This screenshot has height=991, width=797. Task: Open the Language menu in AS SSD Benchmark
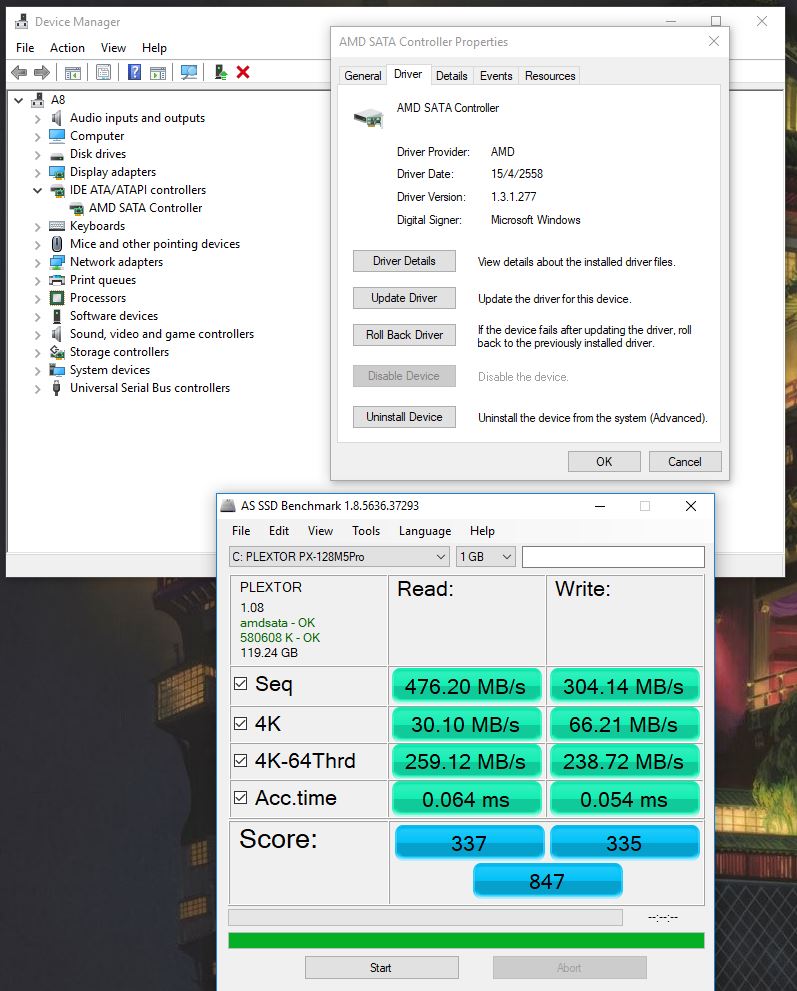425,531
